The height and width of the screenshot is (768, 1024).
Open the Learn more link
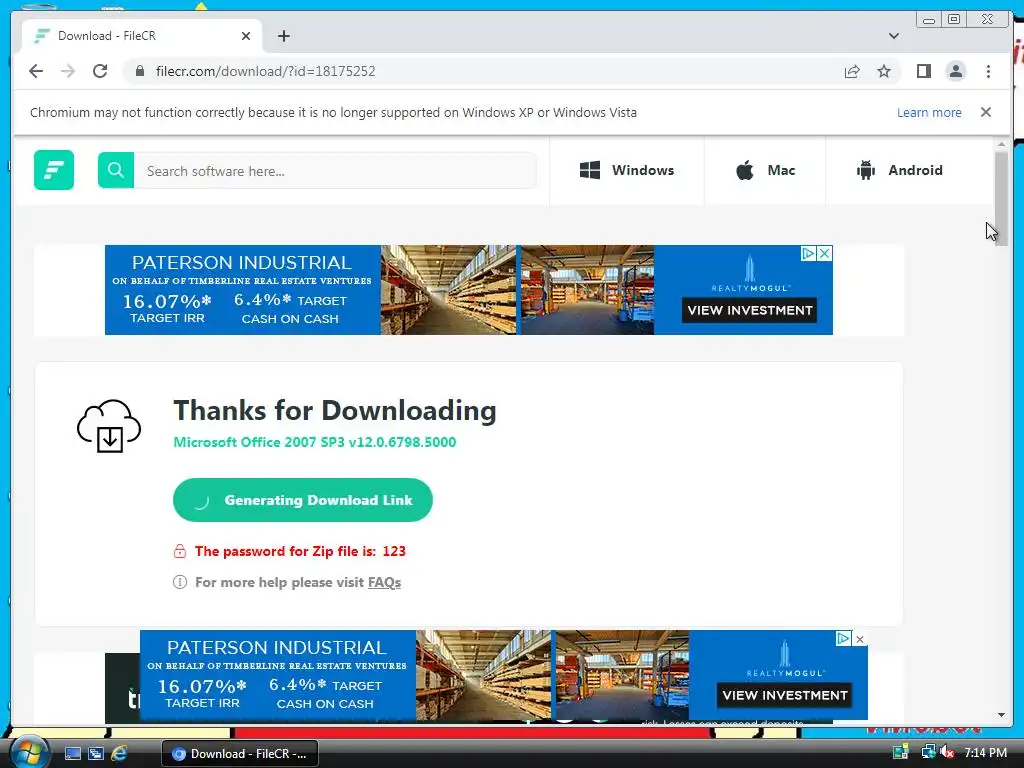[x=929, y=112]
